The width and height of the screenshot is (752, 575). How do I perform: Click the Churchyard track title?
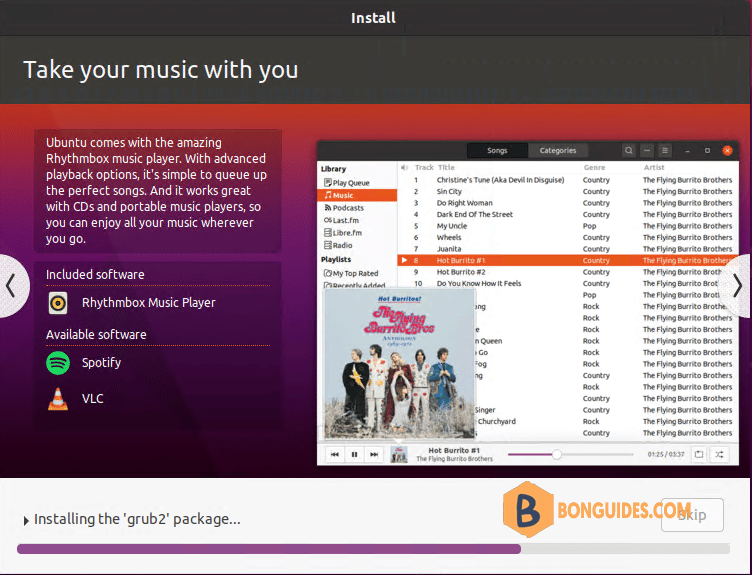pyautogui.click(x=496, y=422)
